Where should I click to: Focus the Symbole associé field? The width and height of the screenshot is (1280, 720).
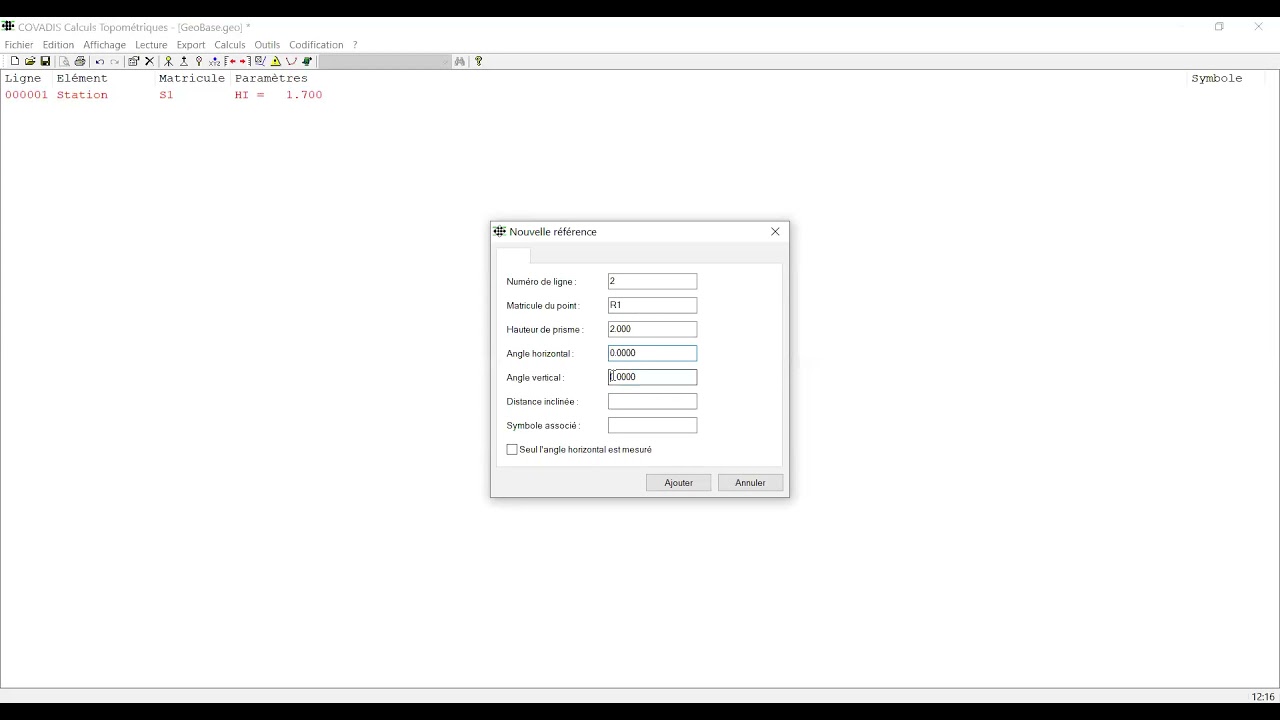point(652,425)
